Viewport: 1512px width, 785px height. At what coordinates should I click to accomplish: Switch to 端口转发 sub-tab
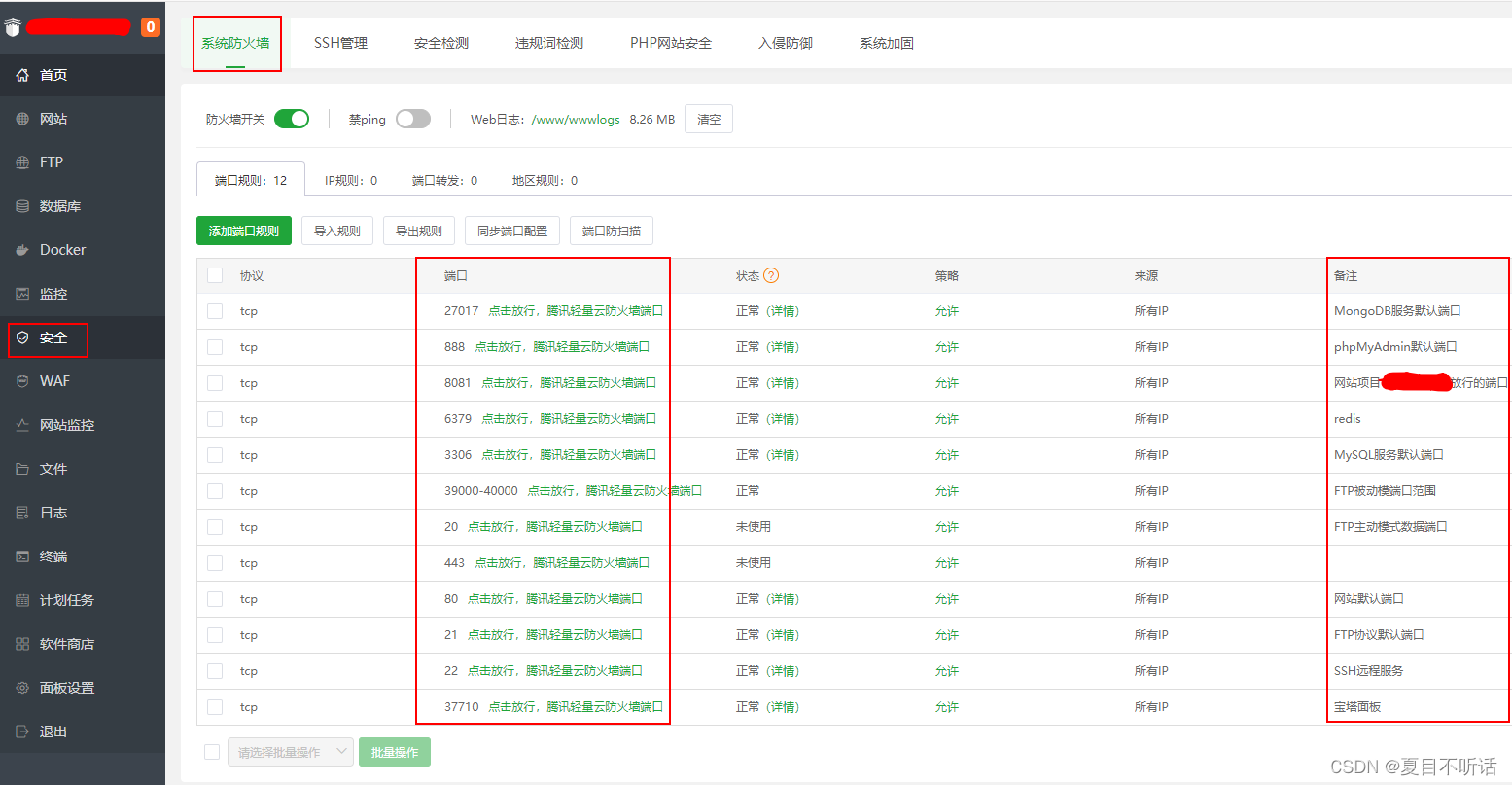pyautogui.click(x=445, y=180)
